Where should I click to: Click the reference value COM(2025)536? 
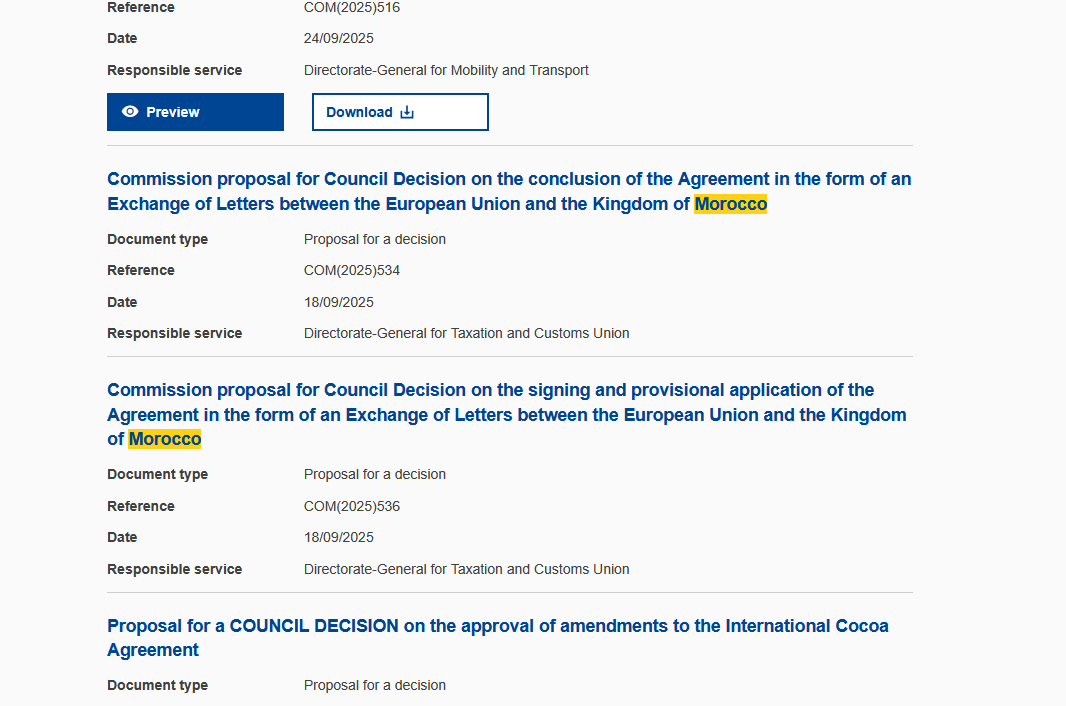pos(352,507)
